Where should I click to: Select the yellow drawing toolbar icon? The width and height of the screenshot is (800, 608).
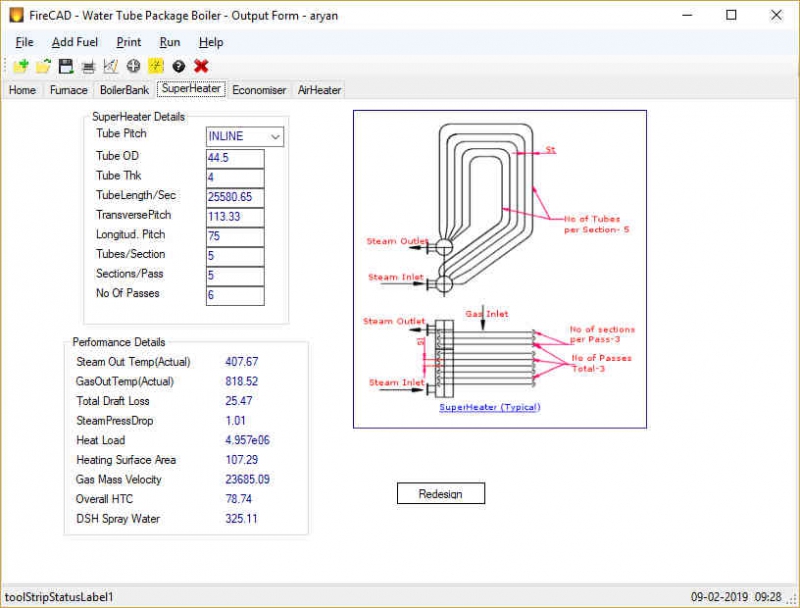(155, 66)
